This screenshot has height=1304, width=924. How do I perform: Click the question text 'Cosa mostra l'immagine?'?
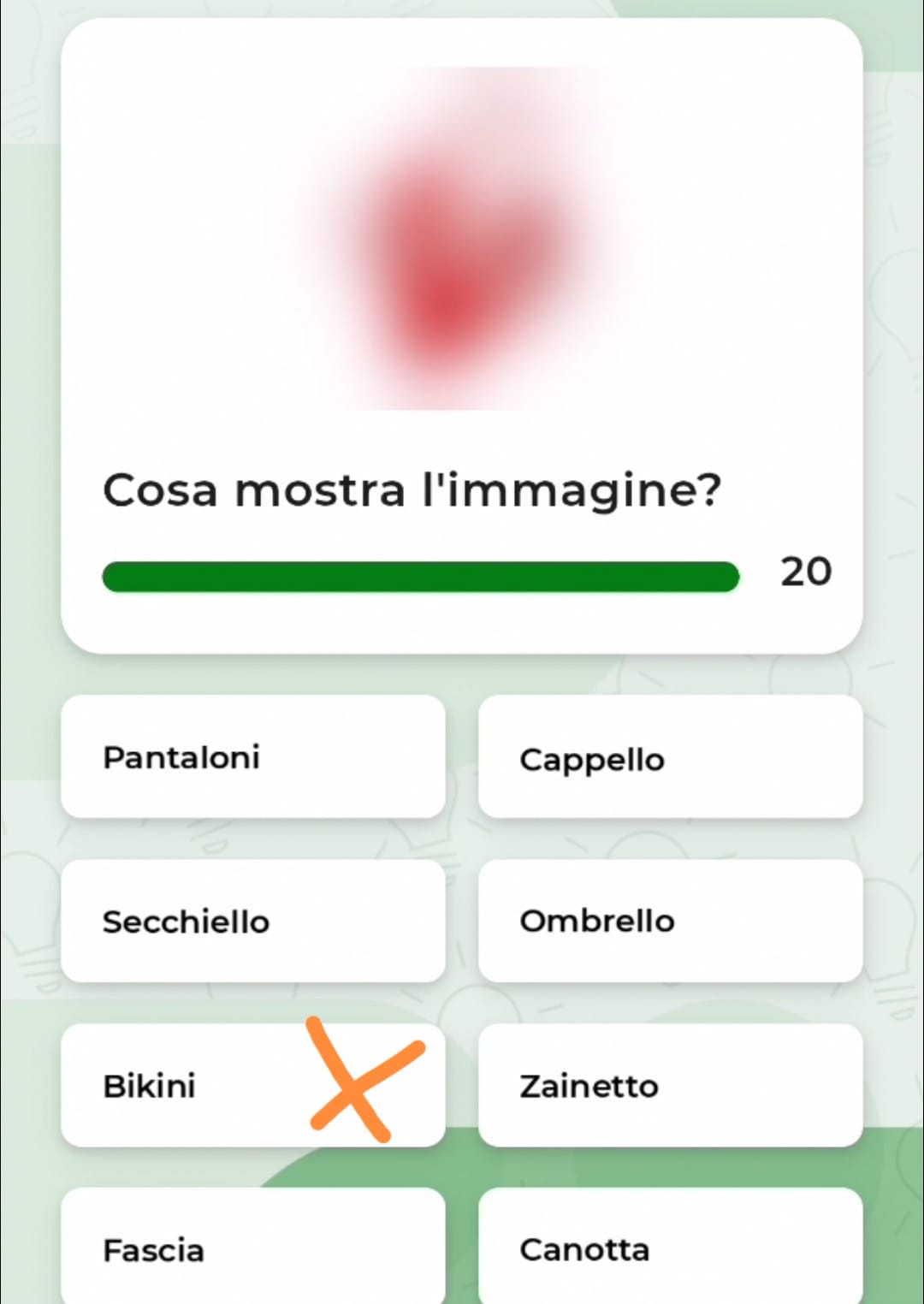click(412, 491)
